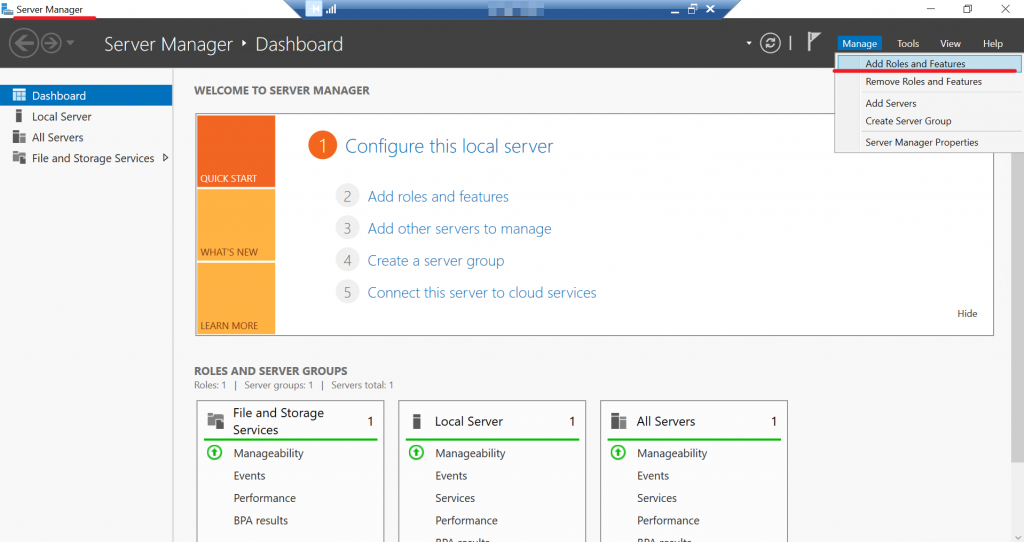Open the WHAT'S NEW tile
The image size is (1024, 542).
click(x=236, y=225)
